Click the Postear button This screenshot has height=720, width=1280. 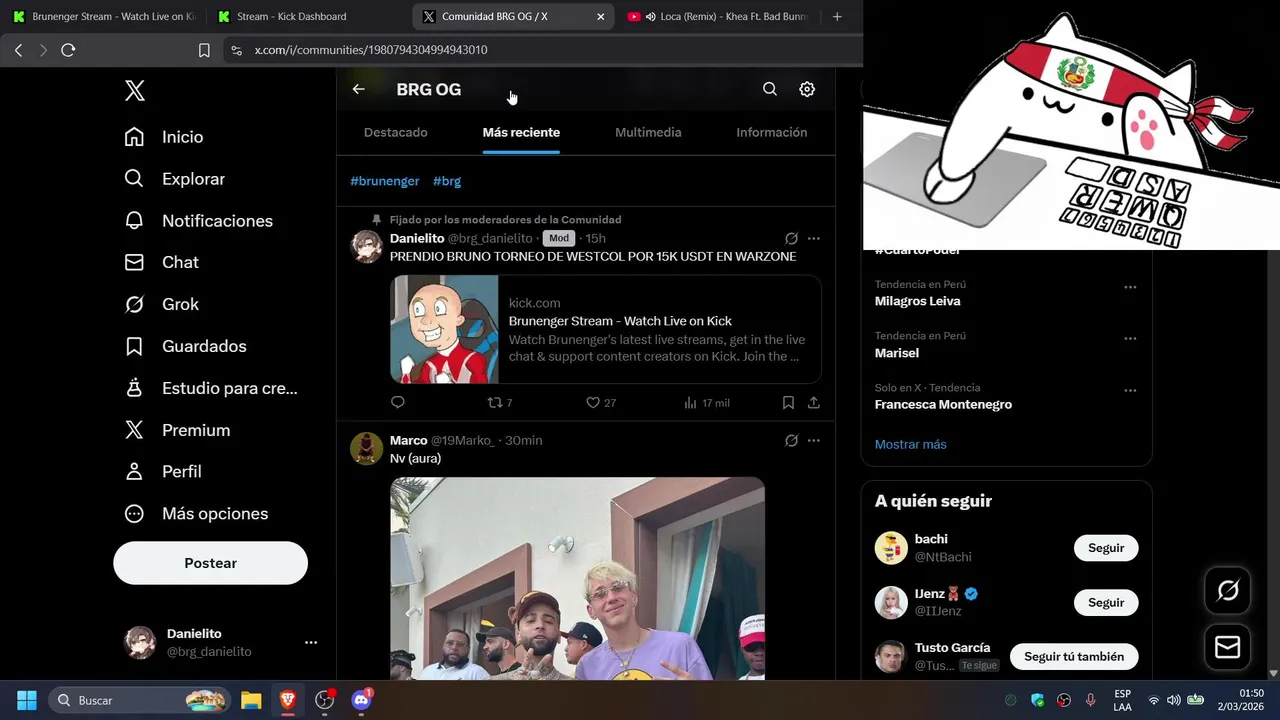pyautogui.click(x=210, y=563)
